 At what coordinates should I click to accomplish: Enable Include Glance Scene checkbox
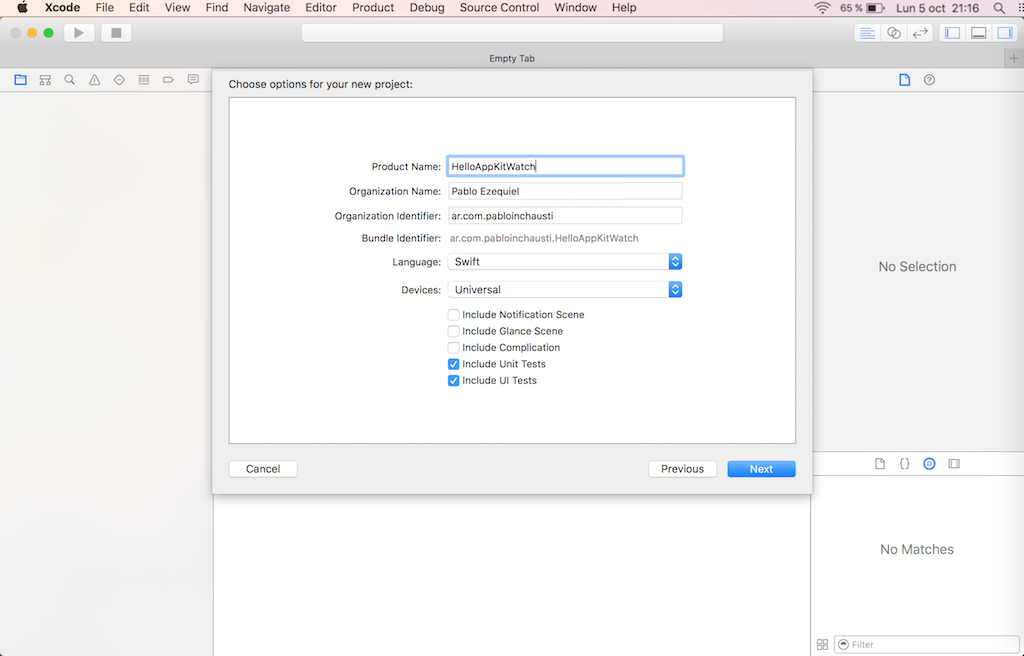pos(453,331)
